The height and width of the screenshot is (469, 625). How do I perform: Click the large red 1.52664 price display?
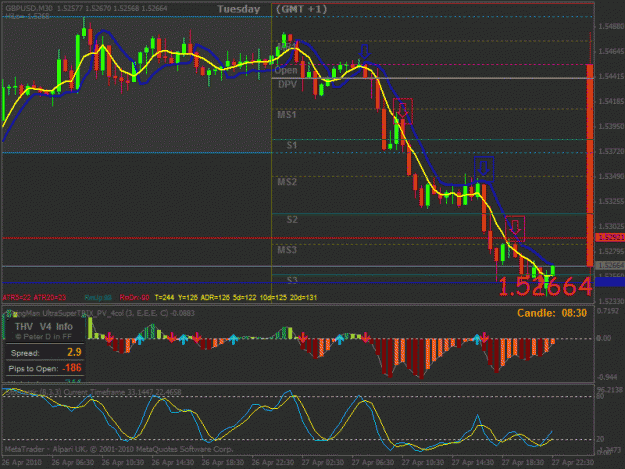pos(544,287)
